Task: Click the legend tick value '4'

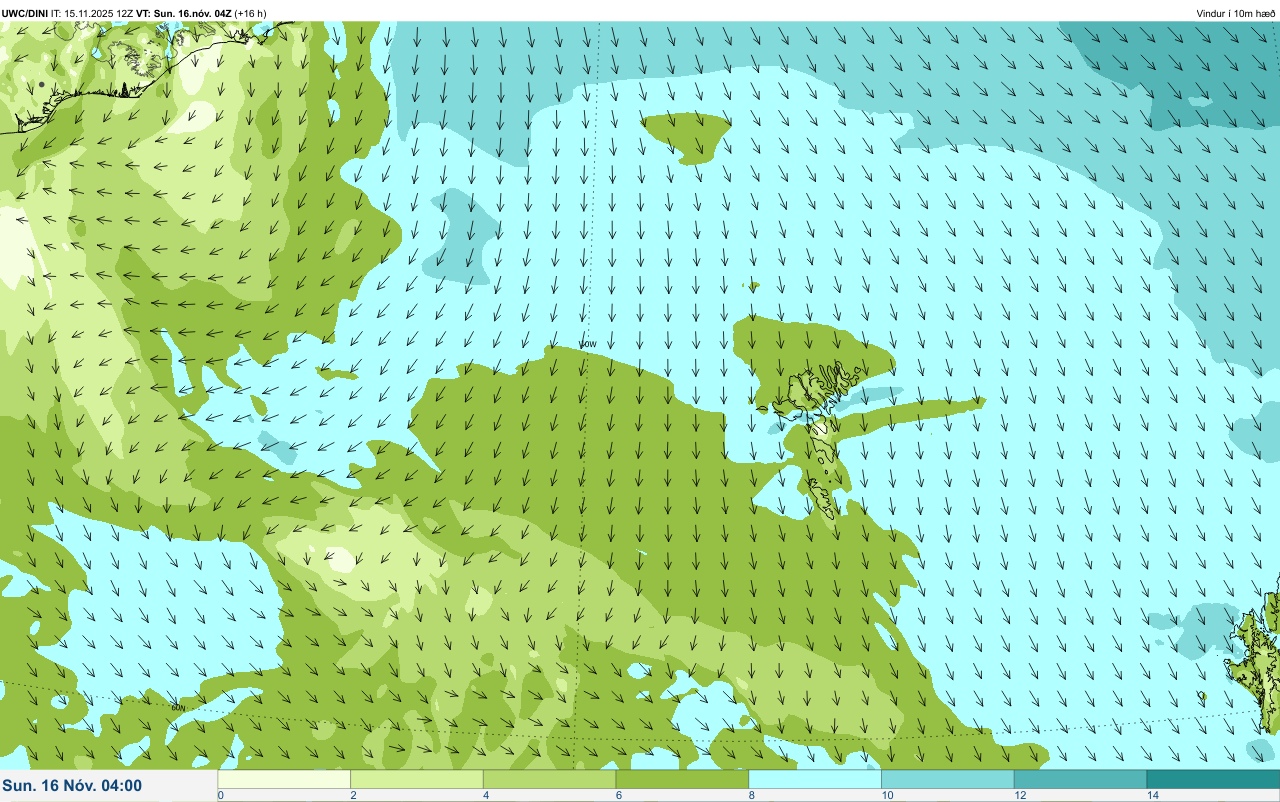Action: 485,795
